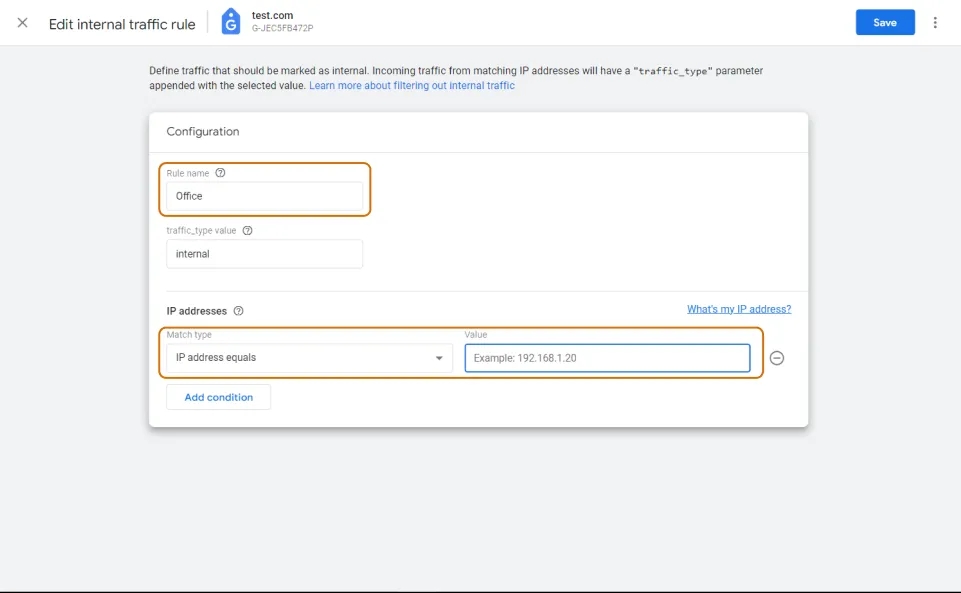
Task: Focus the traffic_type value field containing internal
Action: click(x=264, y=254)
